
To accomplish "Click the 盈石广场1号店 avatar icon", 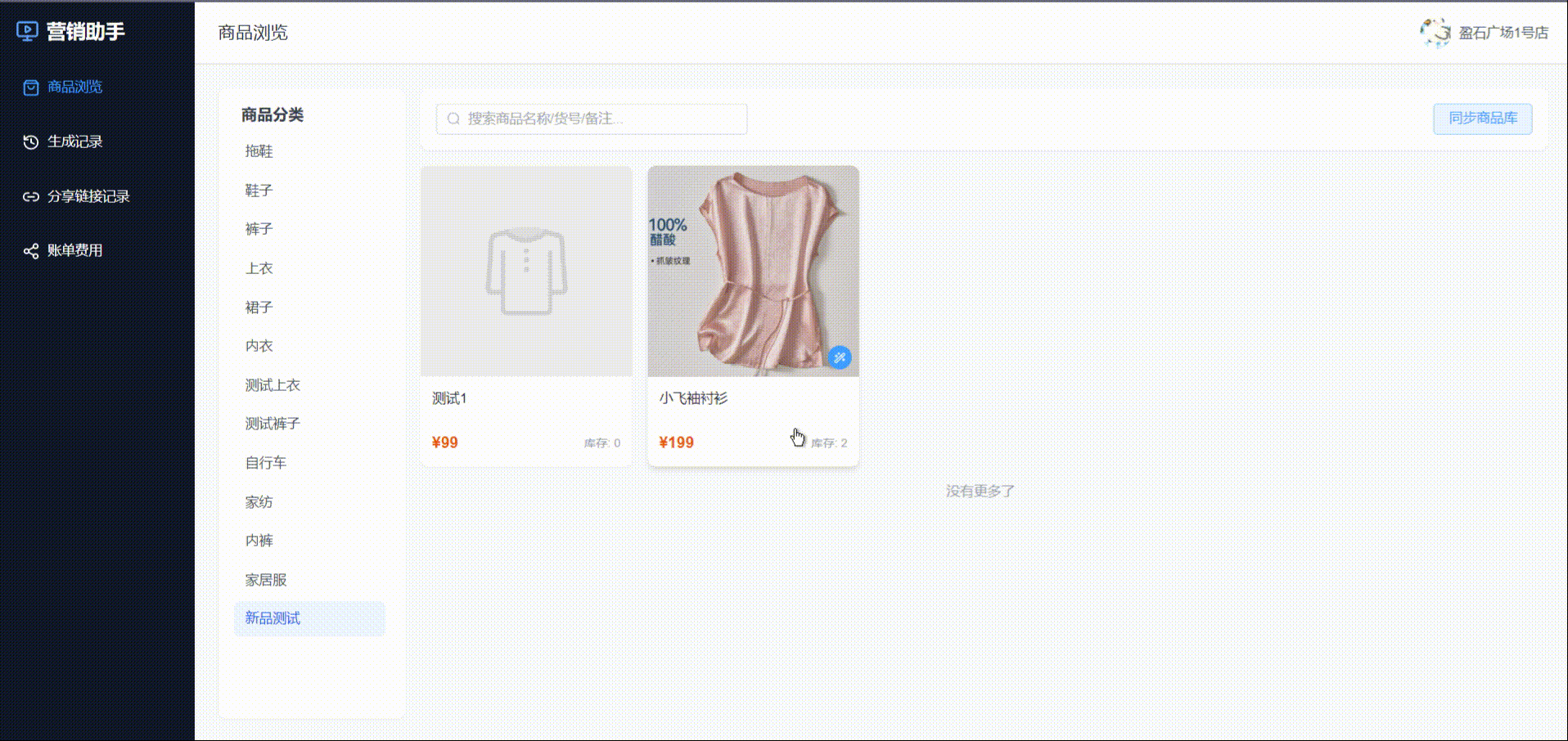I will pos(1435,33).
